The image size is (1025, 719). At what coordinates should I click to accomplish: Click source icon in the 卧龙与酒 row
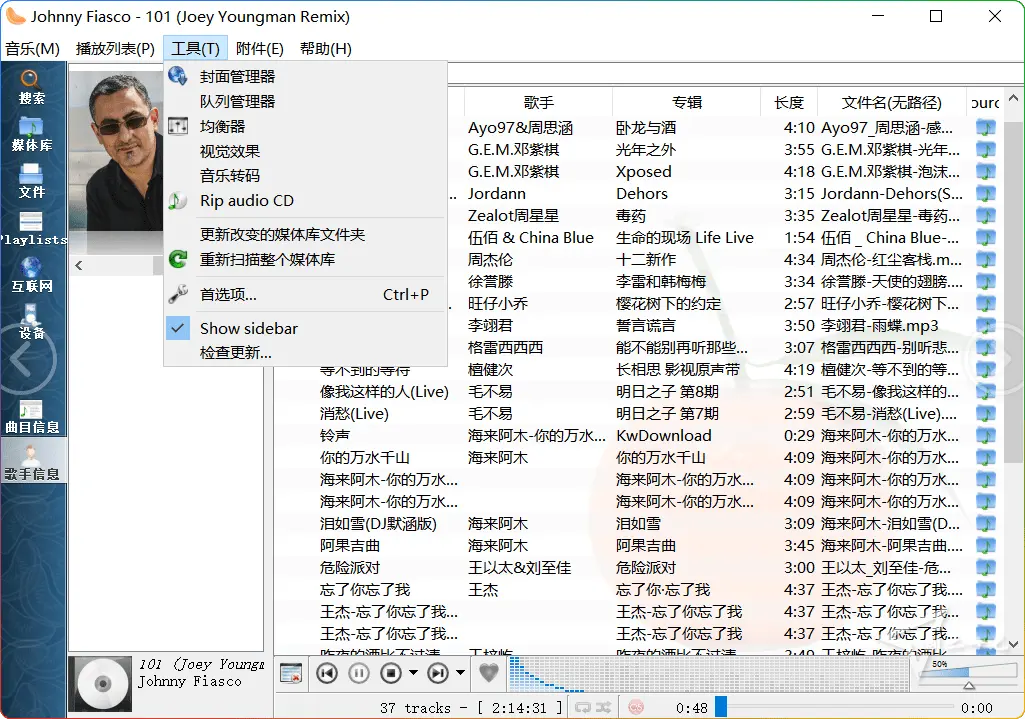click(x=985, y=127)
